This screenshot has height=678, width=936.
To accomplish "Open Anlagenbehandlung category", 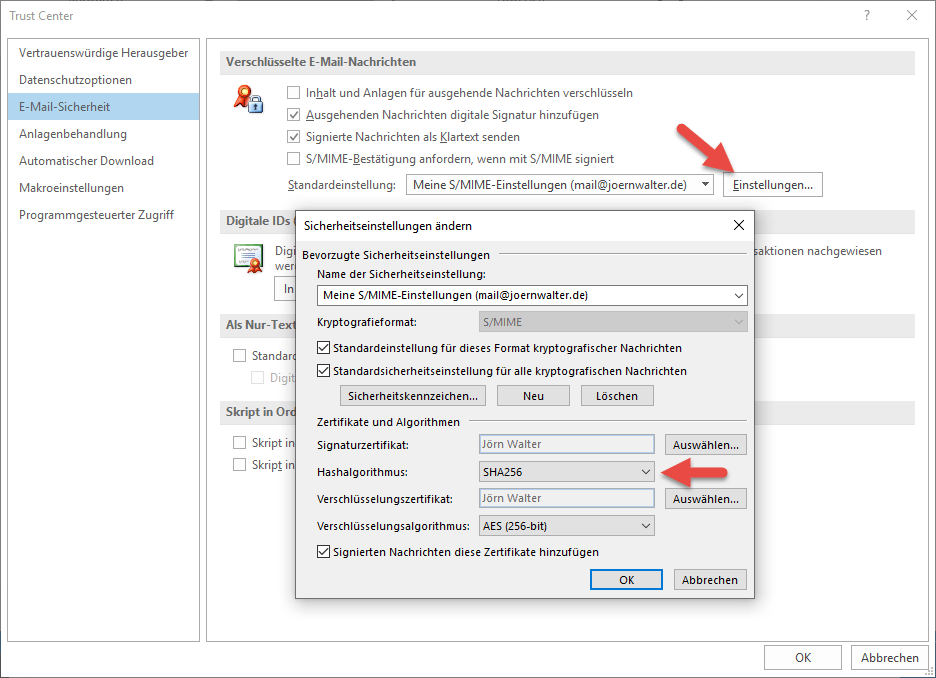I will (x=72, y=134).
